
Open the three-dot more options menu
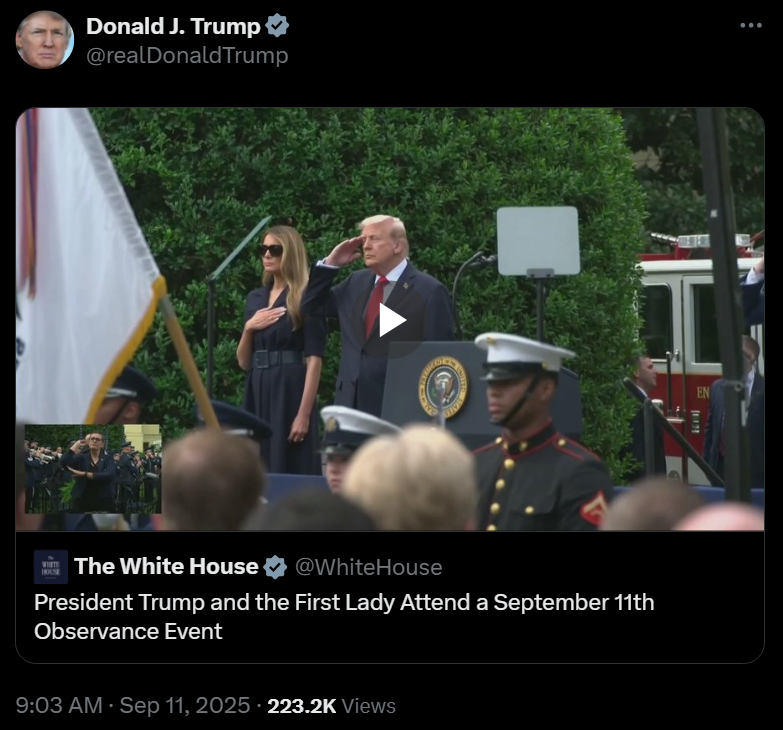[x=751, y=25]
